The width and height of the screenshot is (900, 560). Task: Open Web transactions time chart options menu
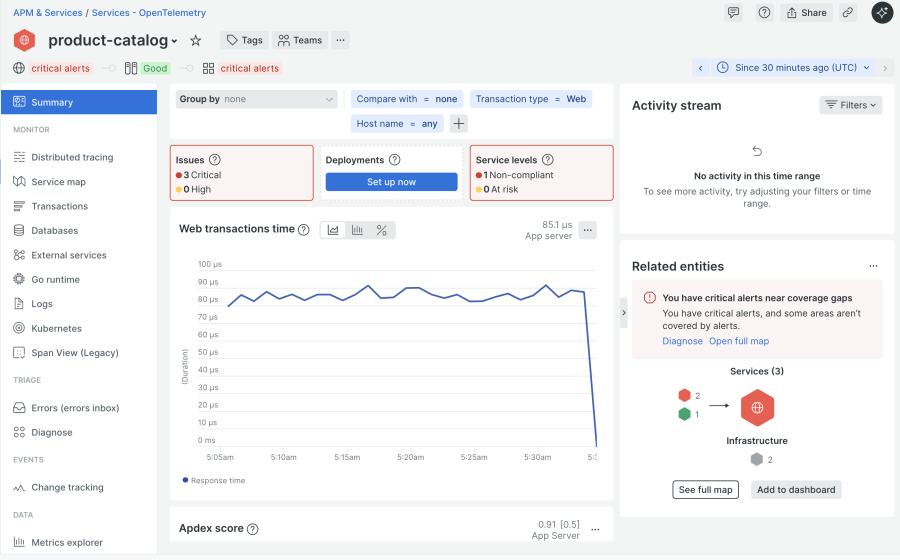pos(588,230)
